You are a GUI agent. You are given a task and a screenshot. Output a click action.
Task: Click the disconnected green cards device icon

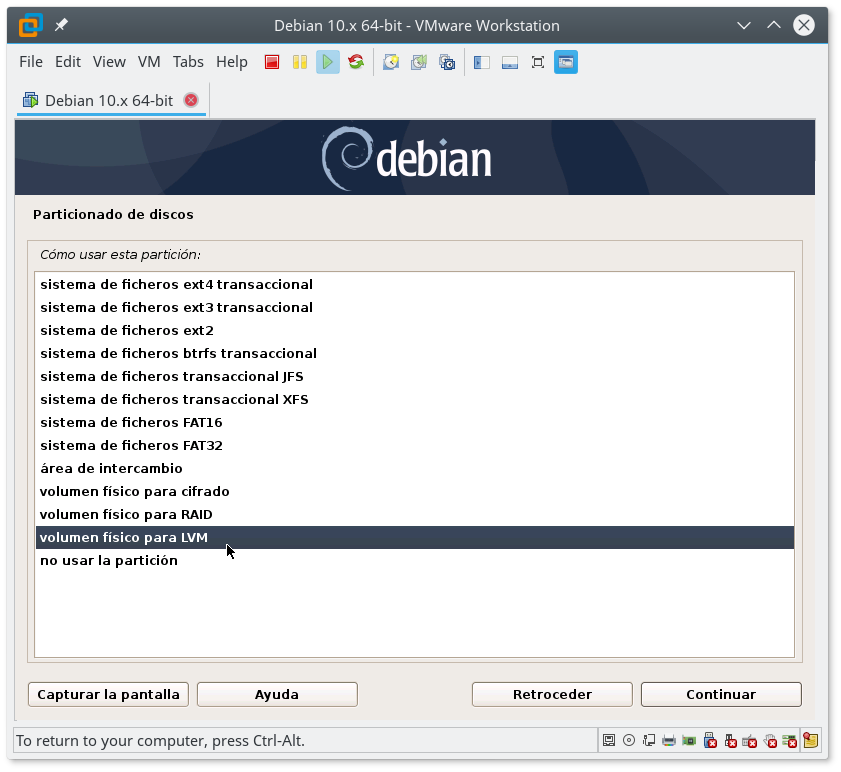(790, 741)
